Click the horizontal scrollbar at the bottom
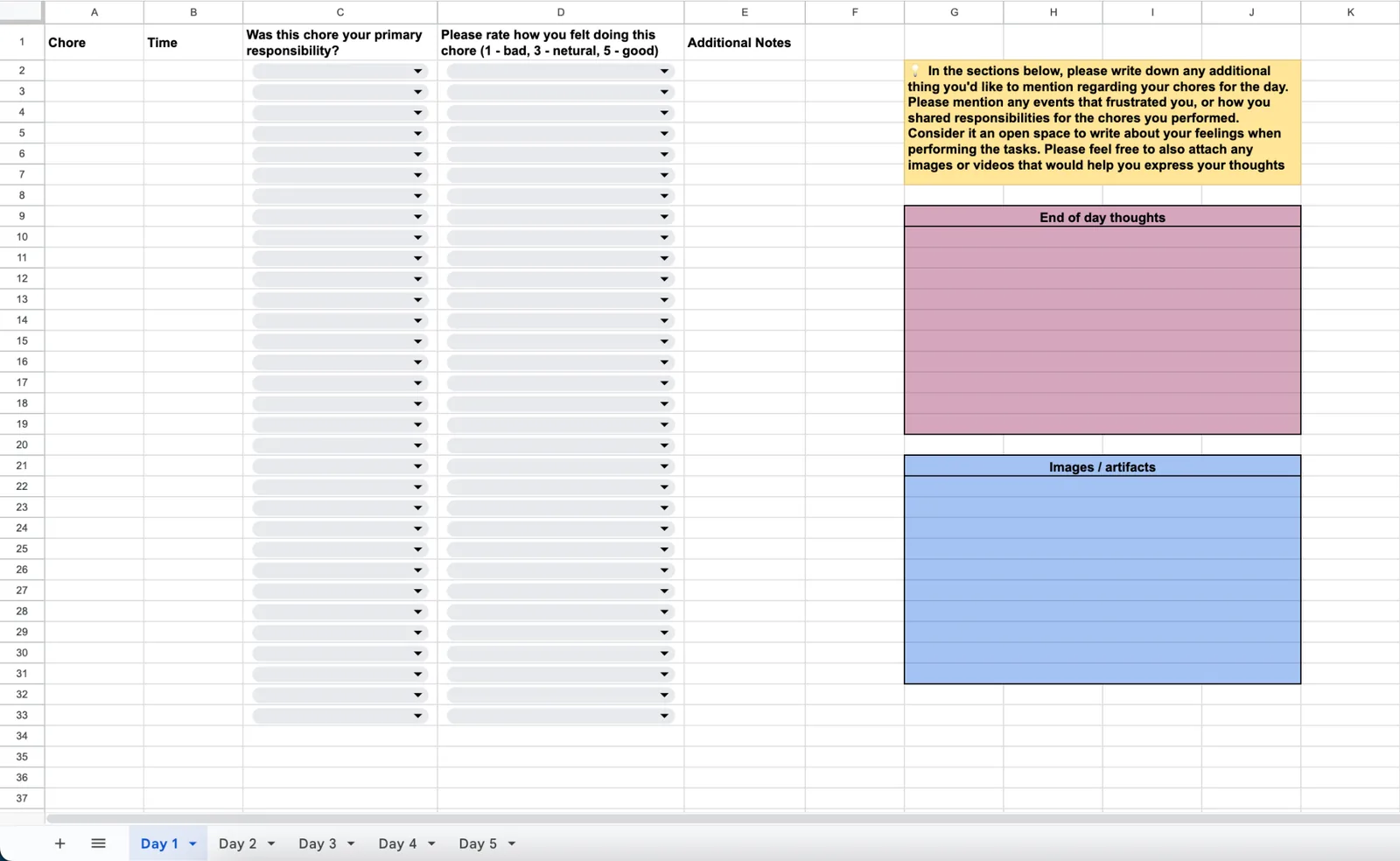This screenshot has height=861, width=1400. (723, 819)
